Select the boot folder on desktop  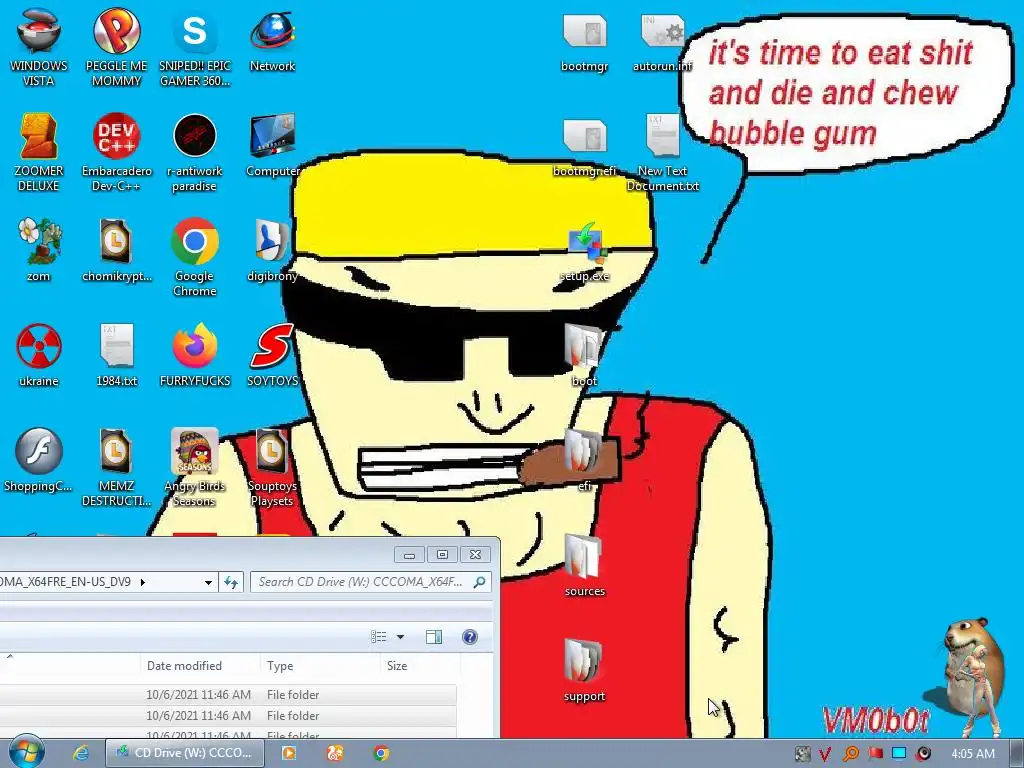[x=584, y=355]
